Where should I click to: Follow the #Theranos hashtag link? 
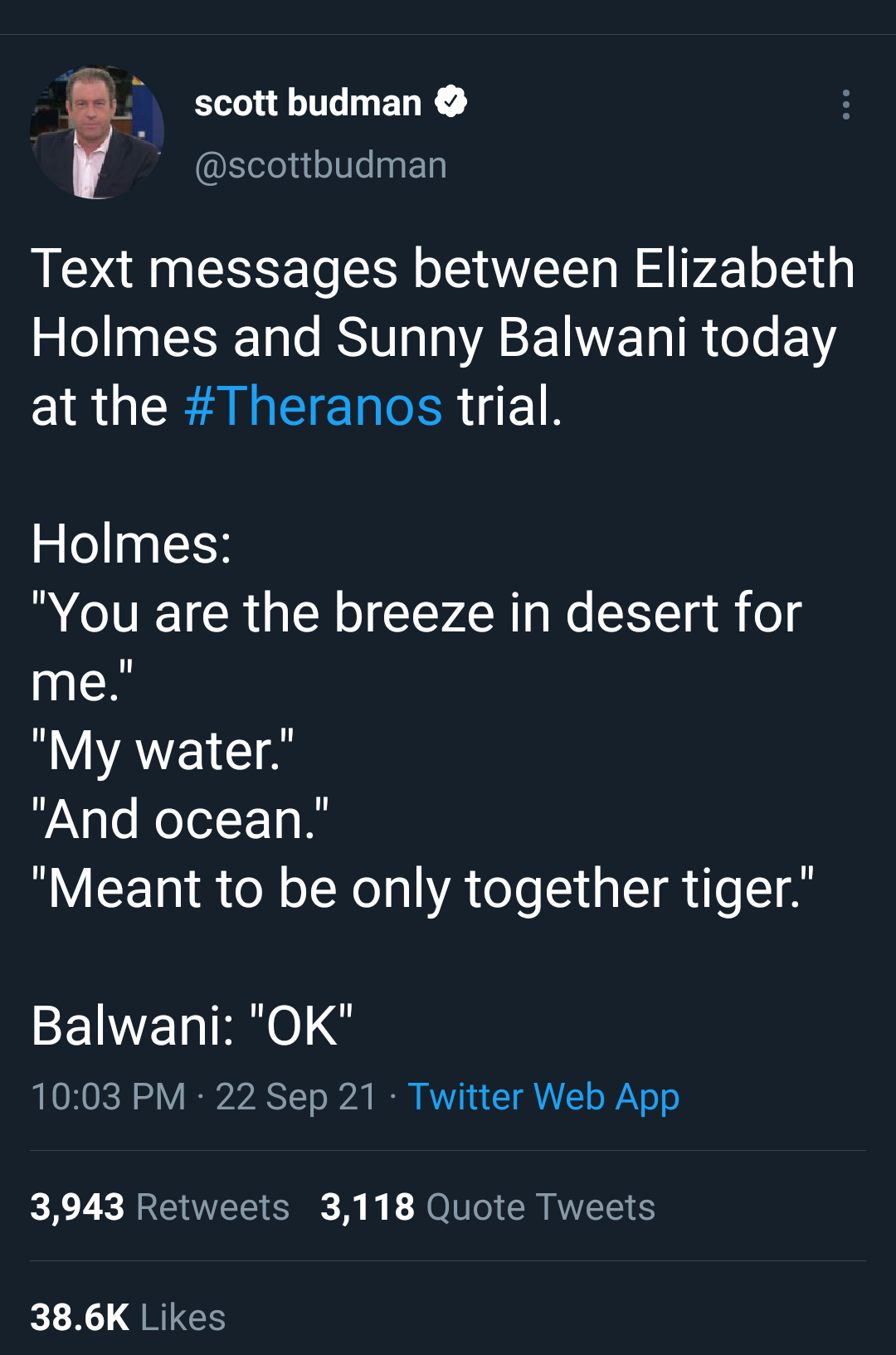[314, 407]
